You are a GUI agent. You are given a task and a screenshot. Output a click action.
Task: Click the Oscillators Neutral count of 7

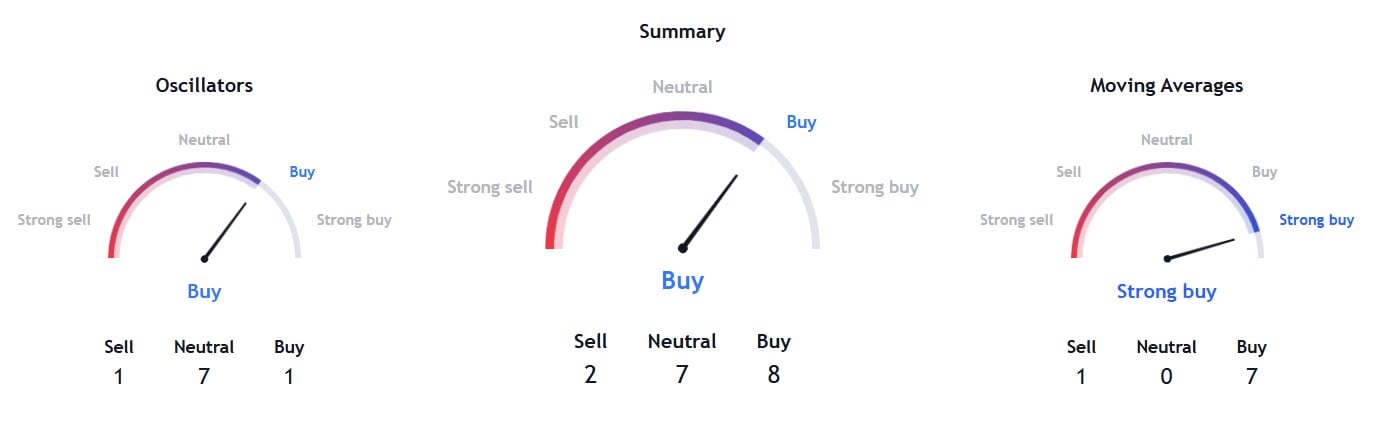(x=204, y=377)
